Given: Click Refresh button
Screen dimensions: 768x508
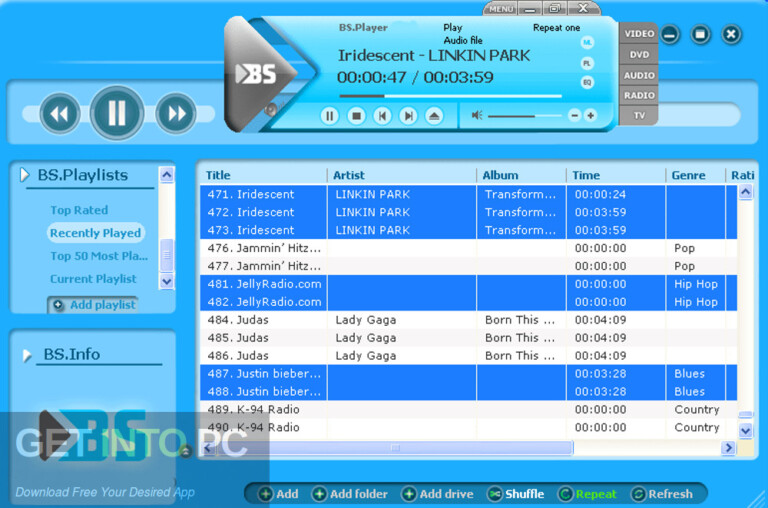Looking at the screenshot, I should 662,494.
